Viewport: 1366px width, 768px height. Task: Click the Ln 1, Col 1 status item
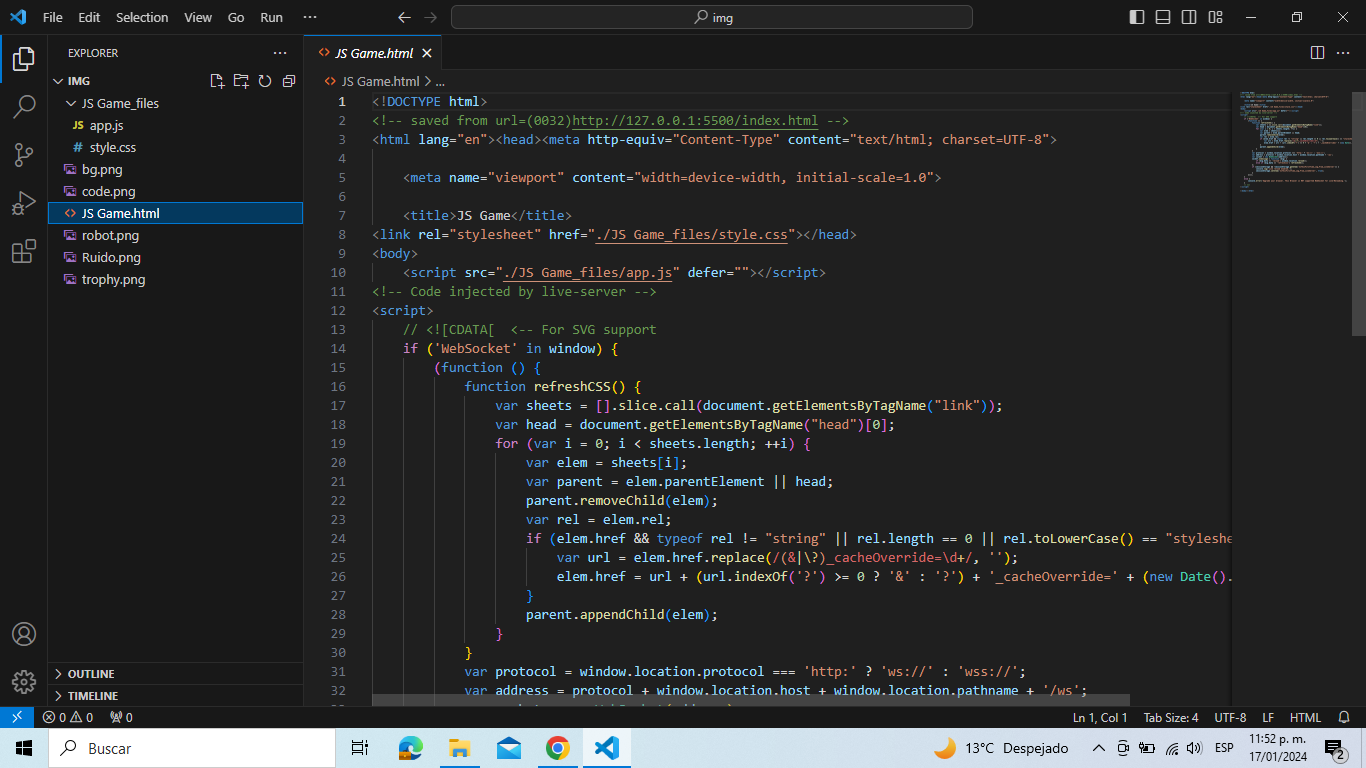click(1100, 717)
